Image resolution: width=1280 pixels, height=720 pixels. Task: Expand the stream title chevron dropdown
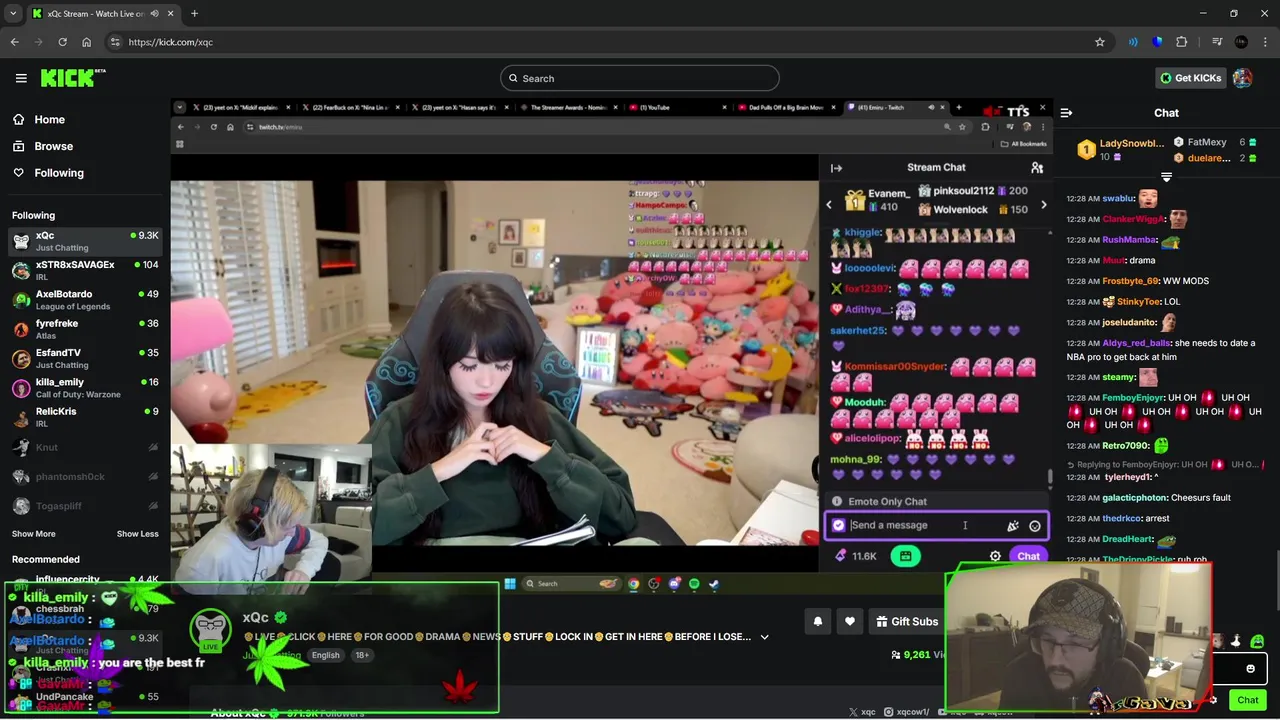point(764,637)
